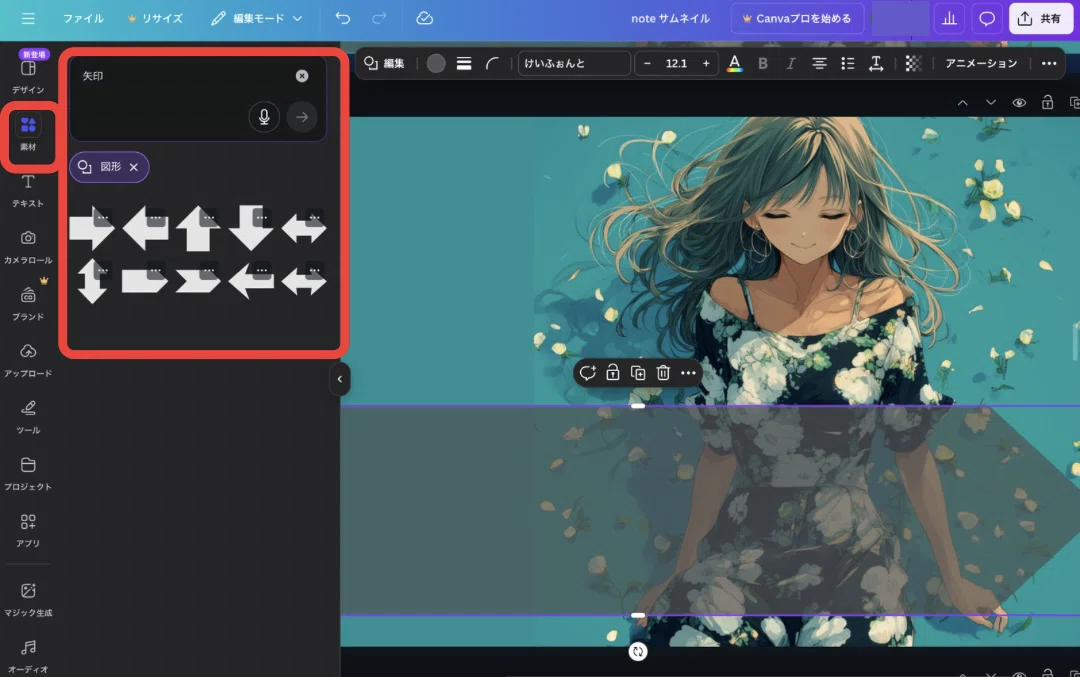Insert the right-pointing arrow shape
The image size is (1080, 677).
[x=91, y=229]
